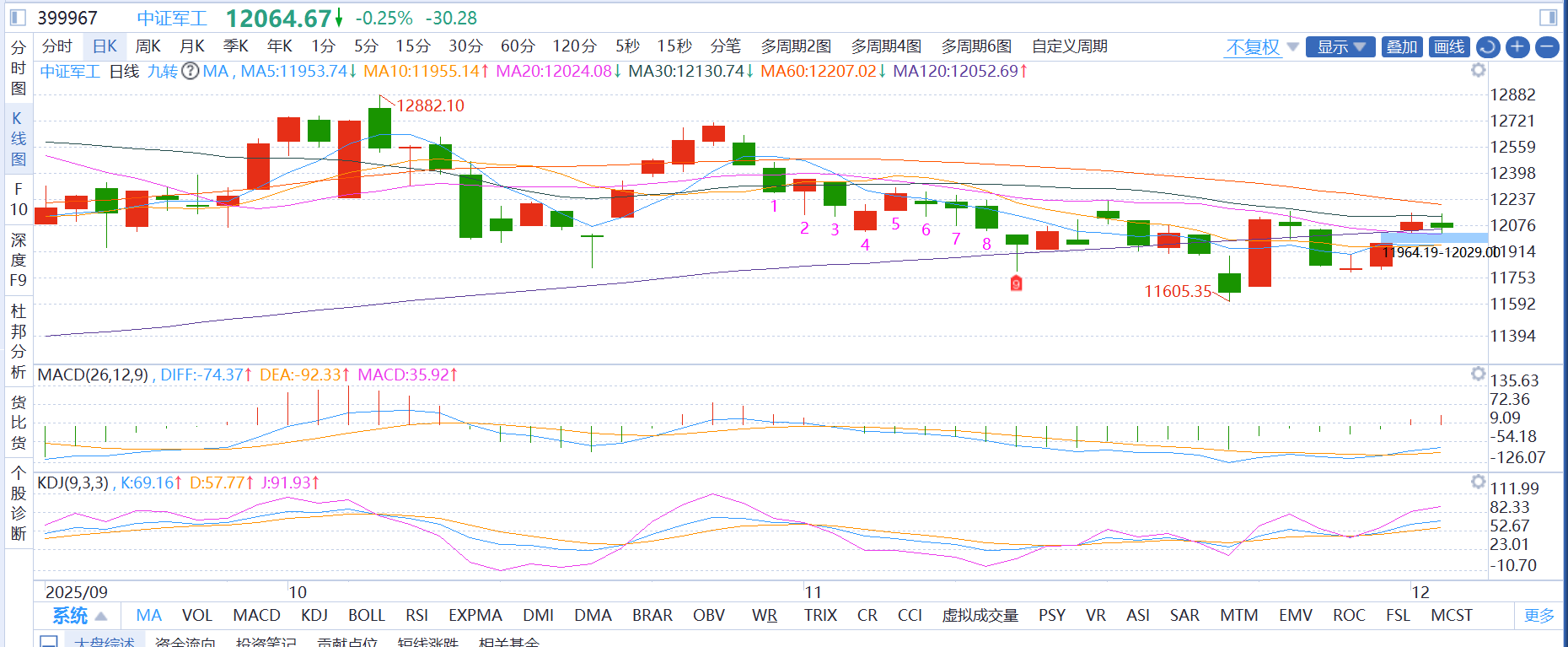The height and width of the screenshot is (647, 1568).
Task: Collapse bottom panel with minimize box icon
Action: click(x=49, y=642)
